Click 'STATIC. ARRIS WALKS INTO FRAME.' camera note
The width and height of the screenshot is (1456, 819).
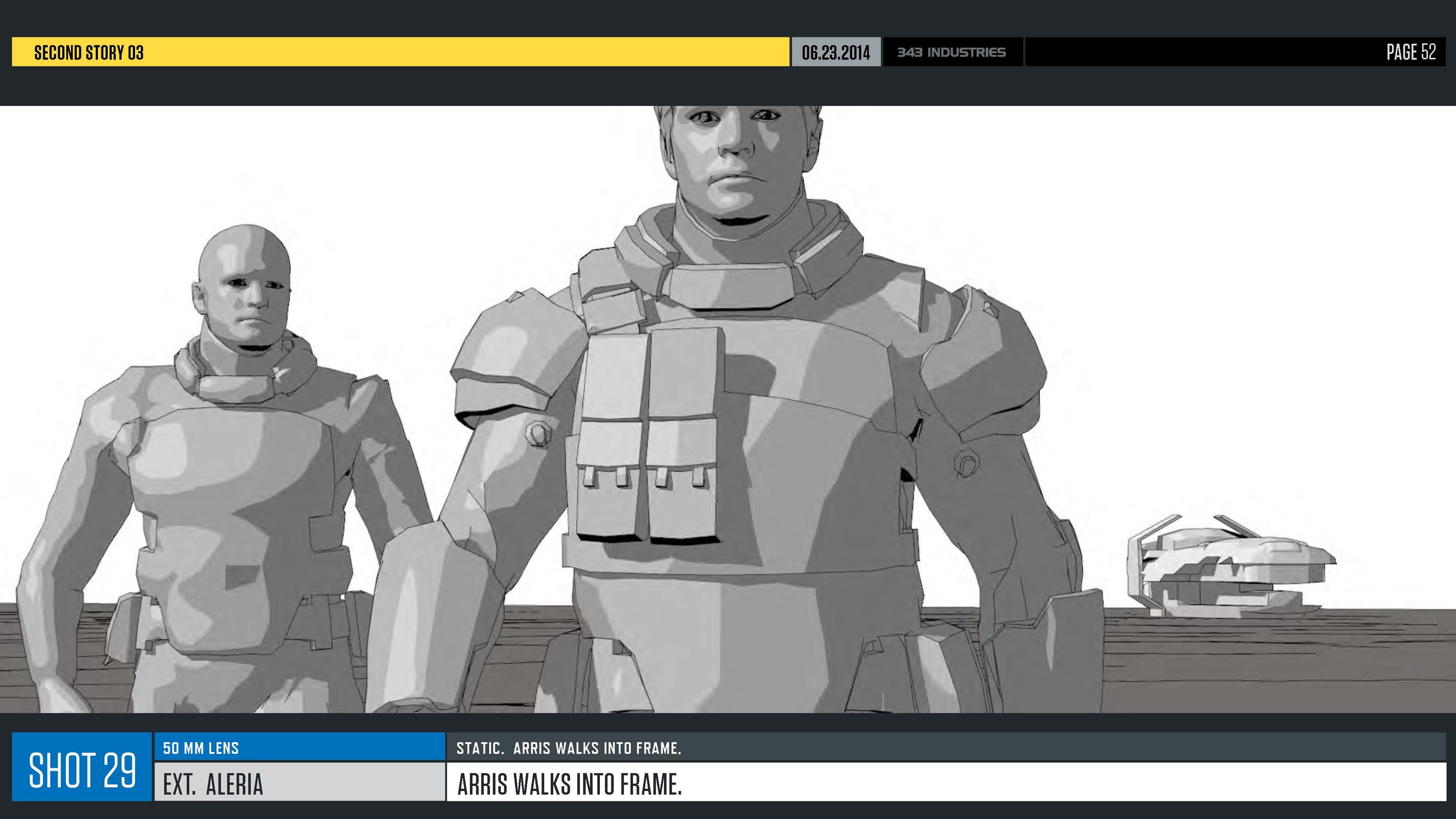(x=568, y=748)
